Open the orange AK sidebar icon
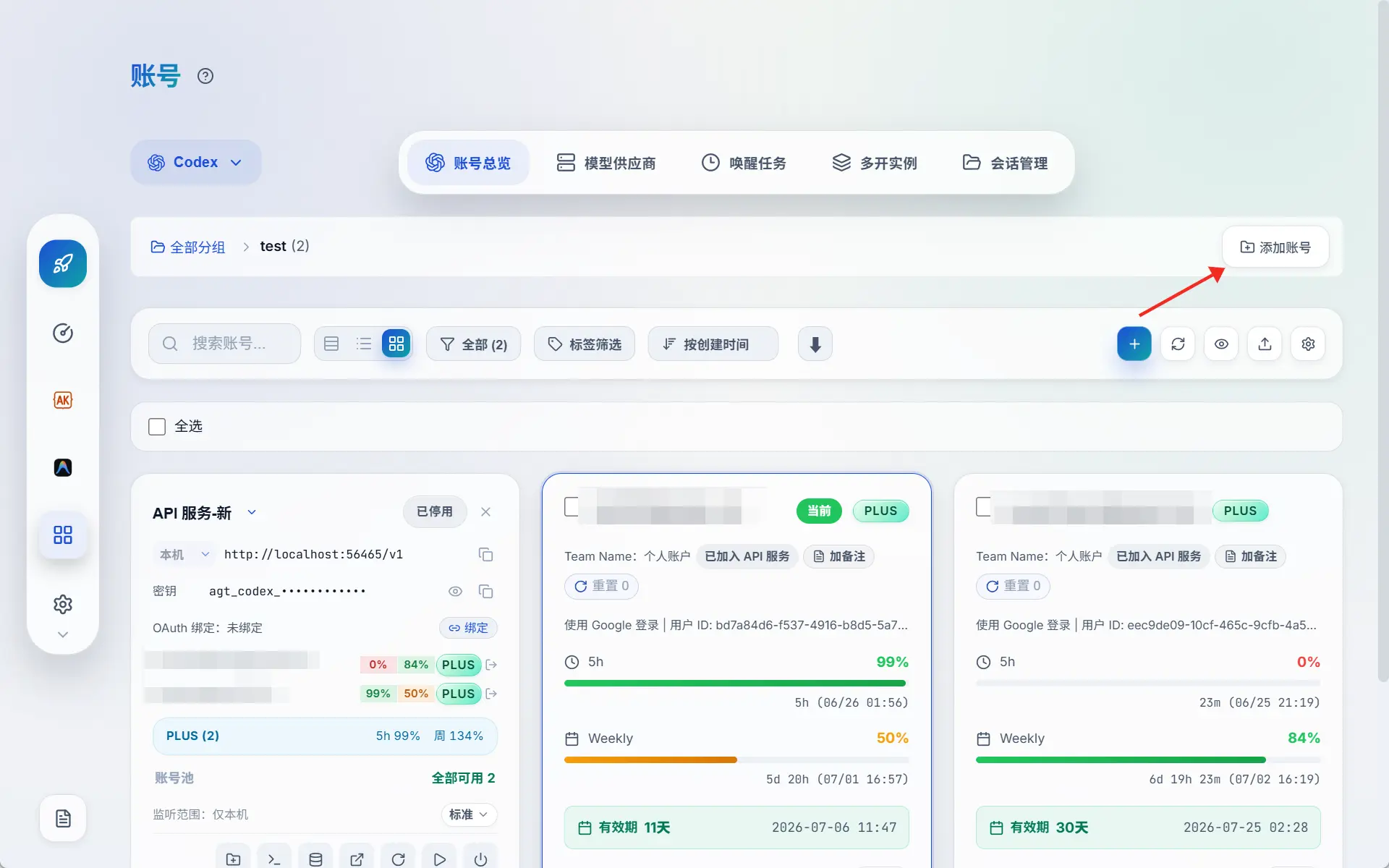 (x=63, y=400)
